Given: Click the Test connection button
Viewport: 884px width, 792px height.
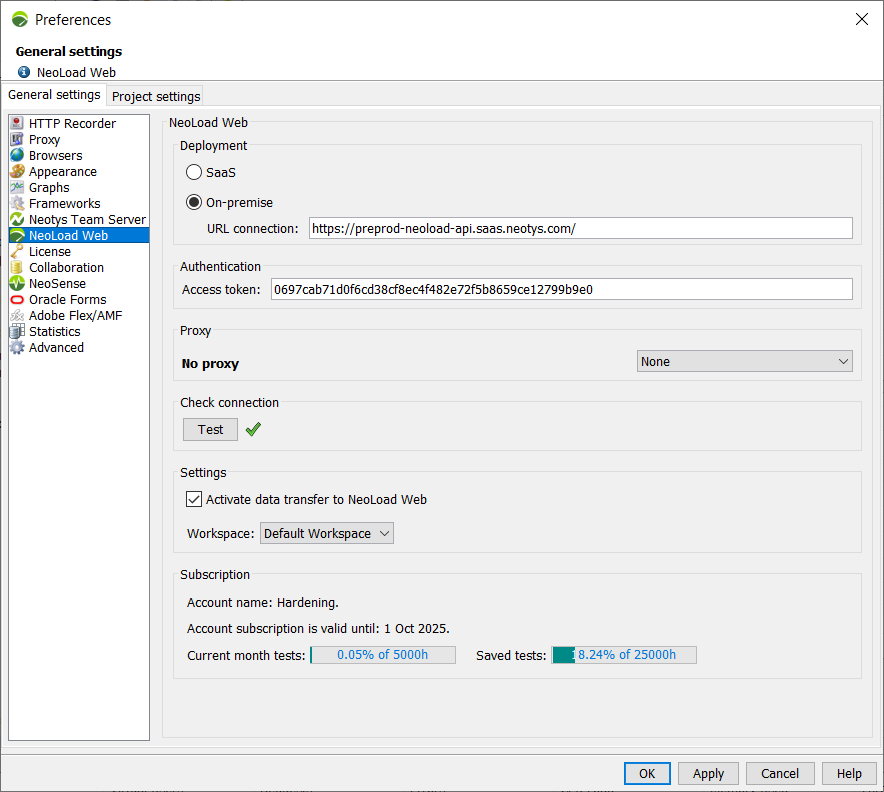Looking at the screenshot, I should click(210, 429).
